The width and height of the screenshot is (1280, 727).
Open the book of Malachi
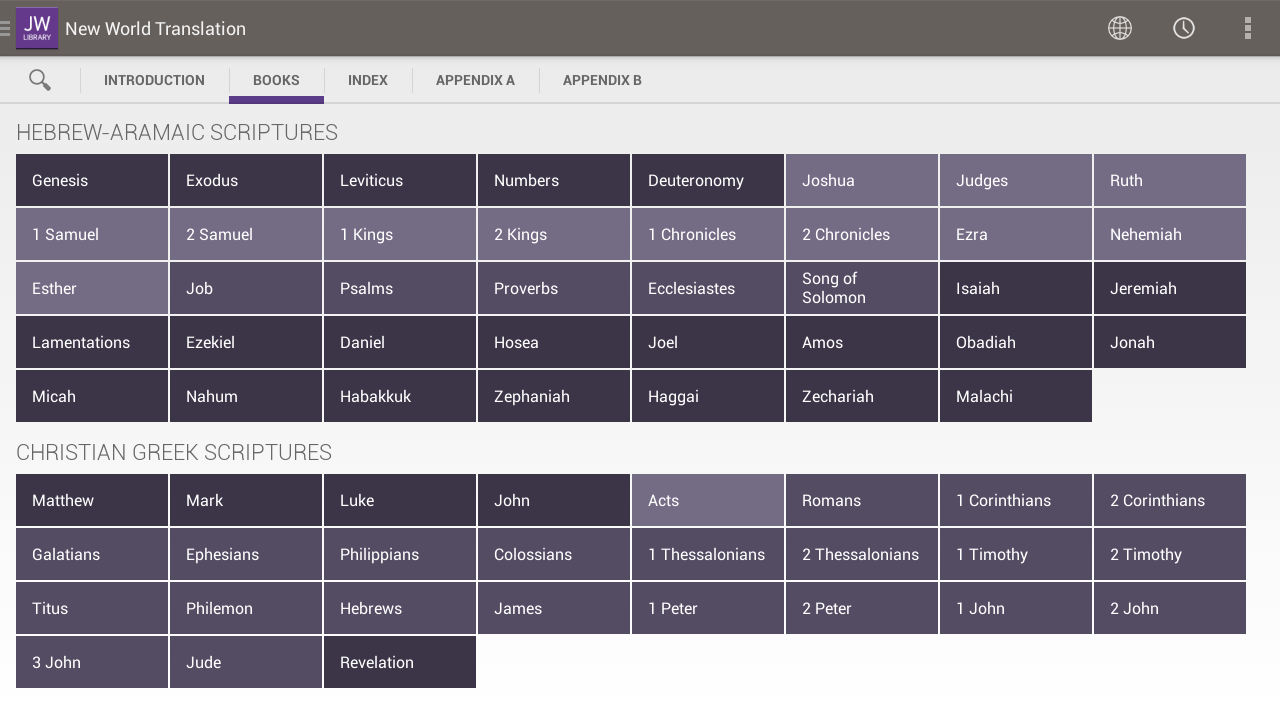1016,396
